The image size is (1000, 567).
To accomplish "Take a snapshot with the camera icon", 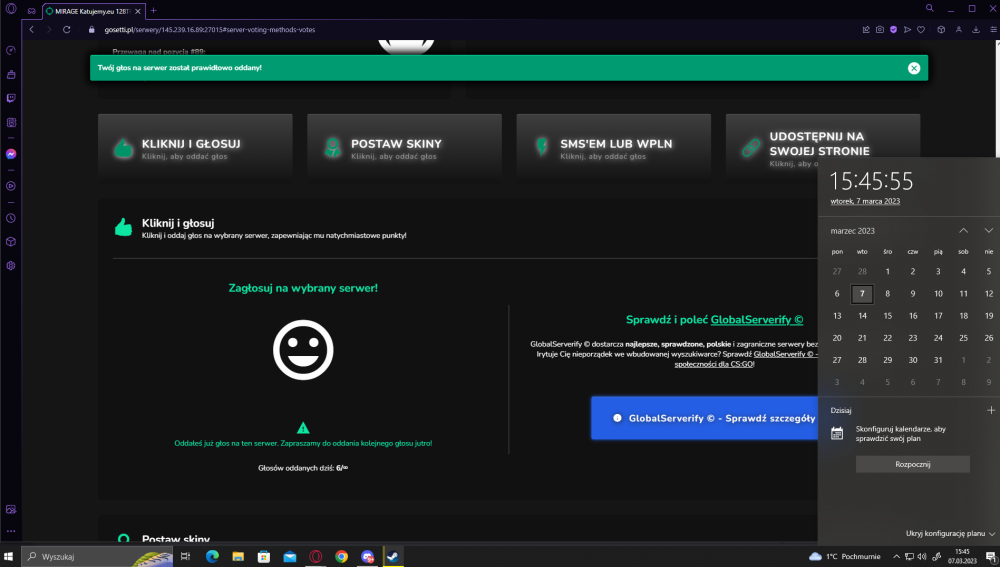I will [x=880, y=29].
